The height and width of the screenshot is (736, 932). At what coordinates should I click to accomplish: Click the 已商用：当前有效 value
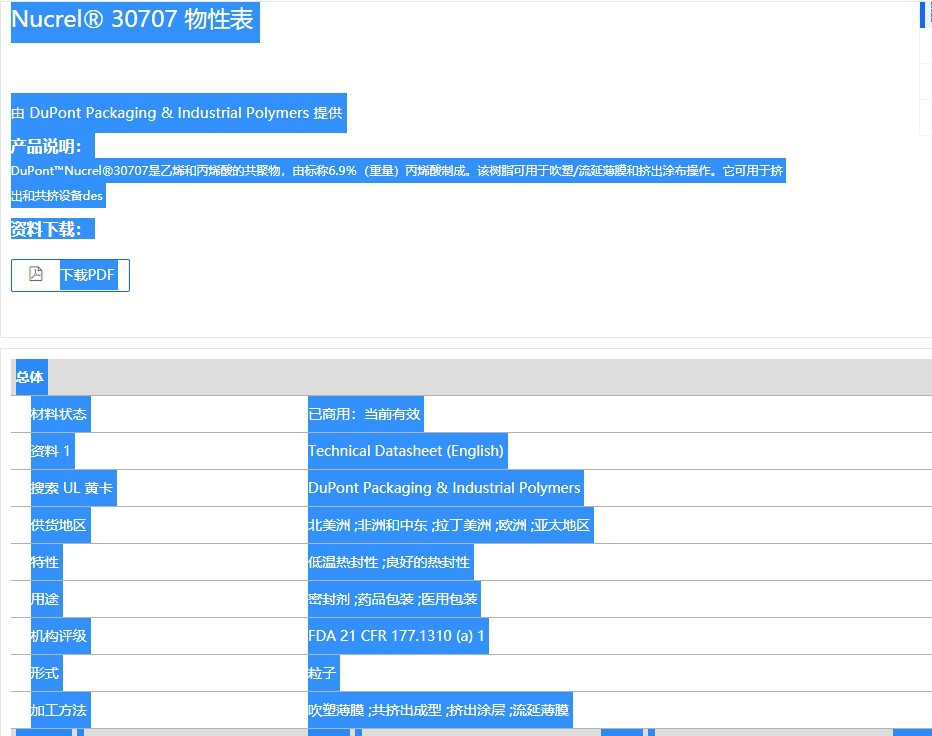coord(364,414)
